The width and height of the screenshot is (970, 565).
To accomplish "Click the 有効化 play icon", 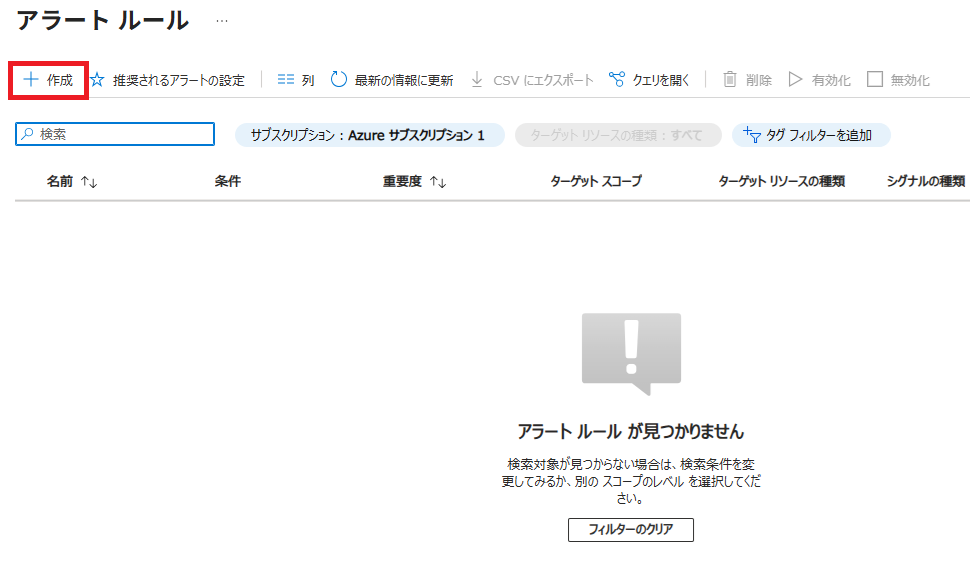I will coord(796,80).
